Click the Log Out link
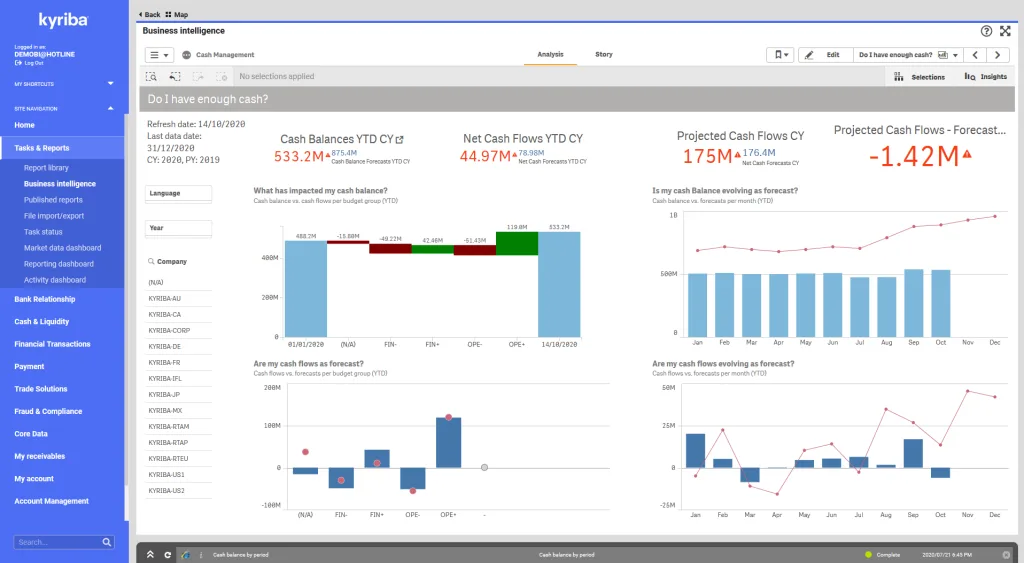The width and height of the screenshot is (1024, 563). (x=29, y=63)
